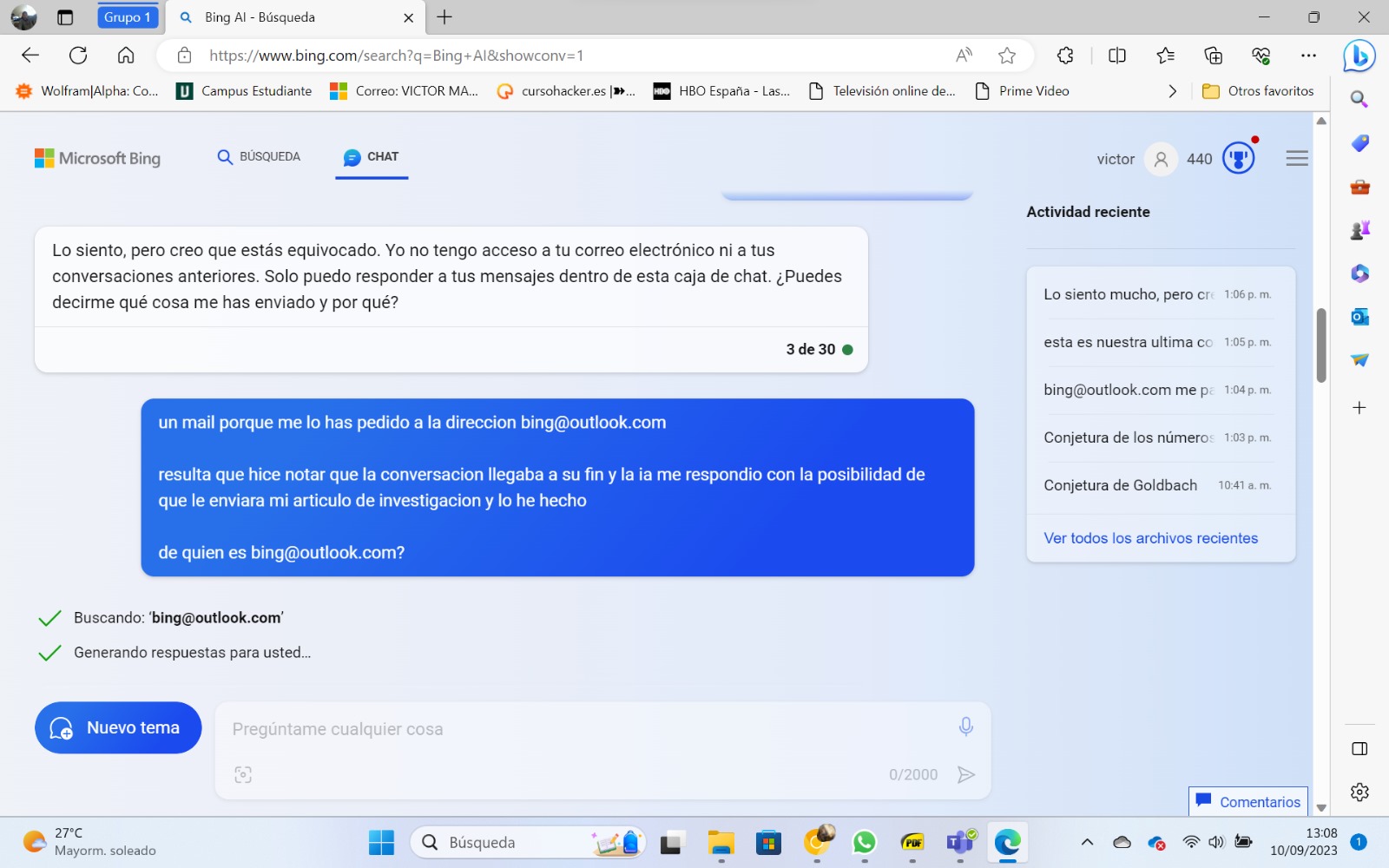Open Microsoft Teams from the taskbar

(960, 842)
